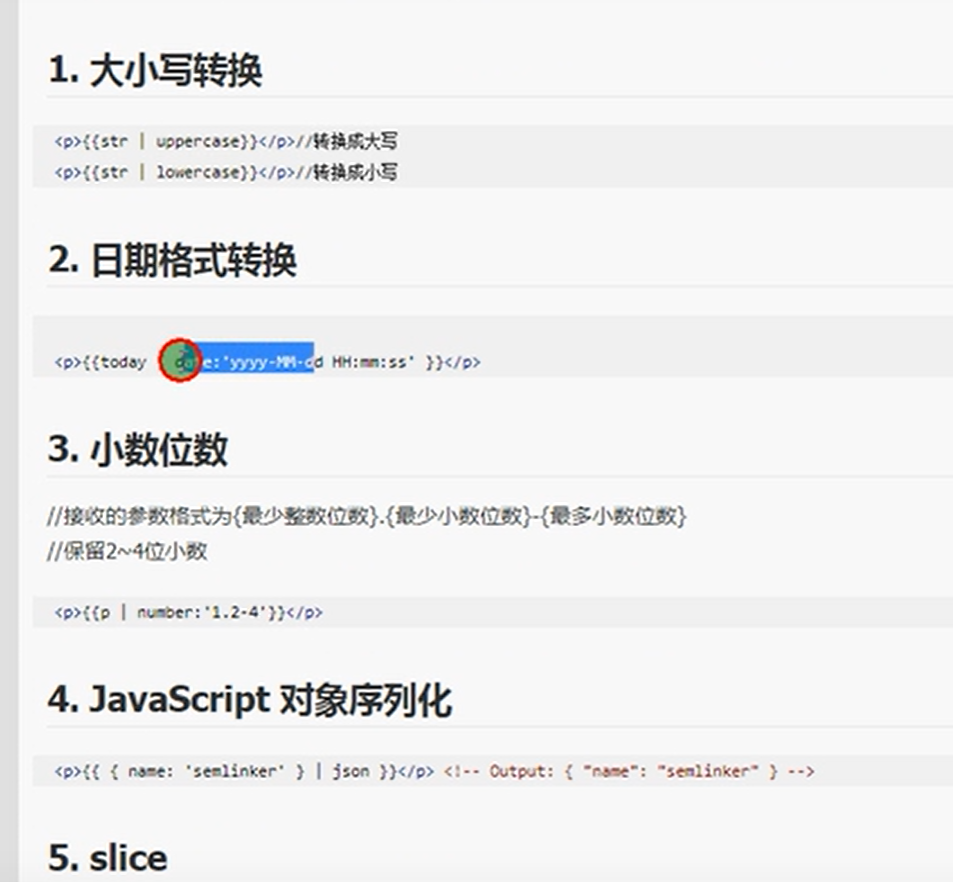Click "HH:mm:ss" in the date code line
Screen dimensions: 953x882
click(372, 362)
